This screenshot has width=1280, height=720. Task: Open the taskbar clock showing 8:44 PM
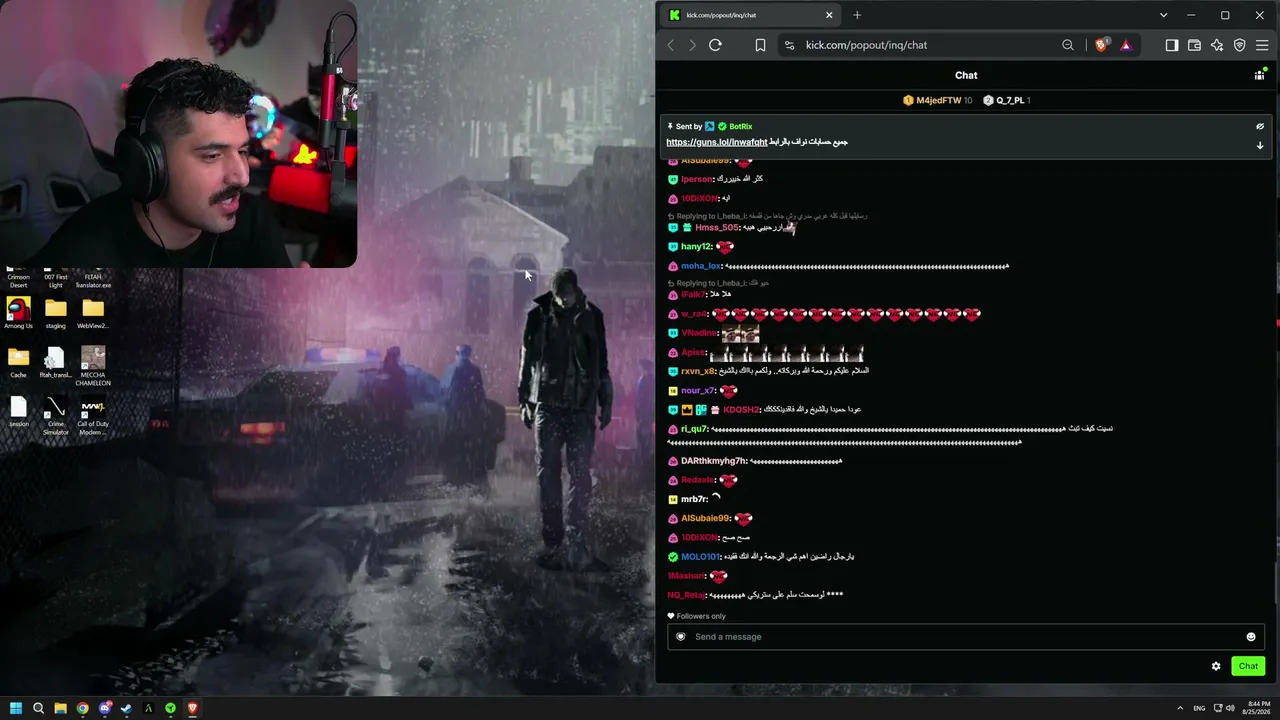click(x=1256, y=708)
